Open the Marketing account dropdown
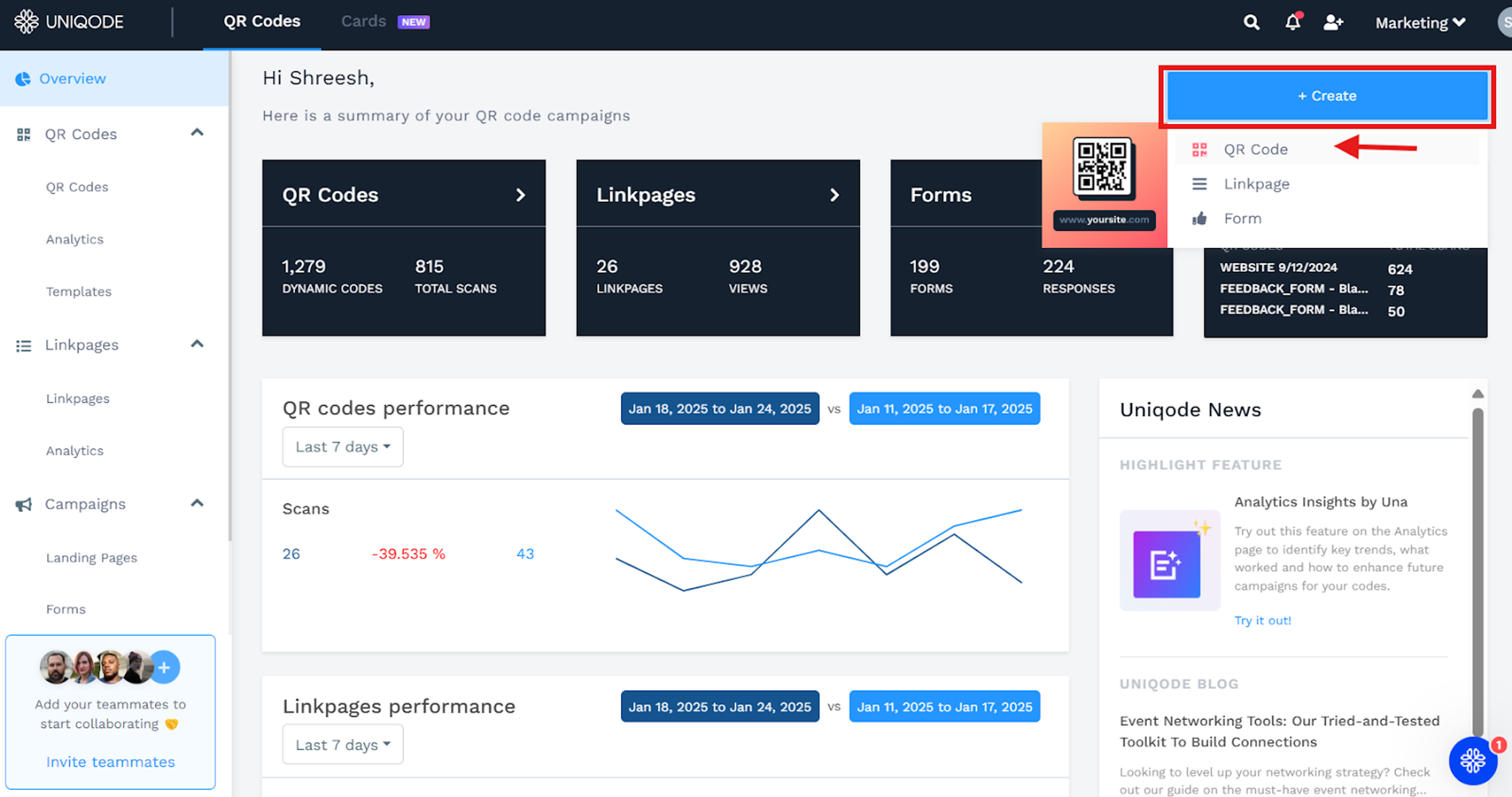 click(x=1420, y=23)
